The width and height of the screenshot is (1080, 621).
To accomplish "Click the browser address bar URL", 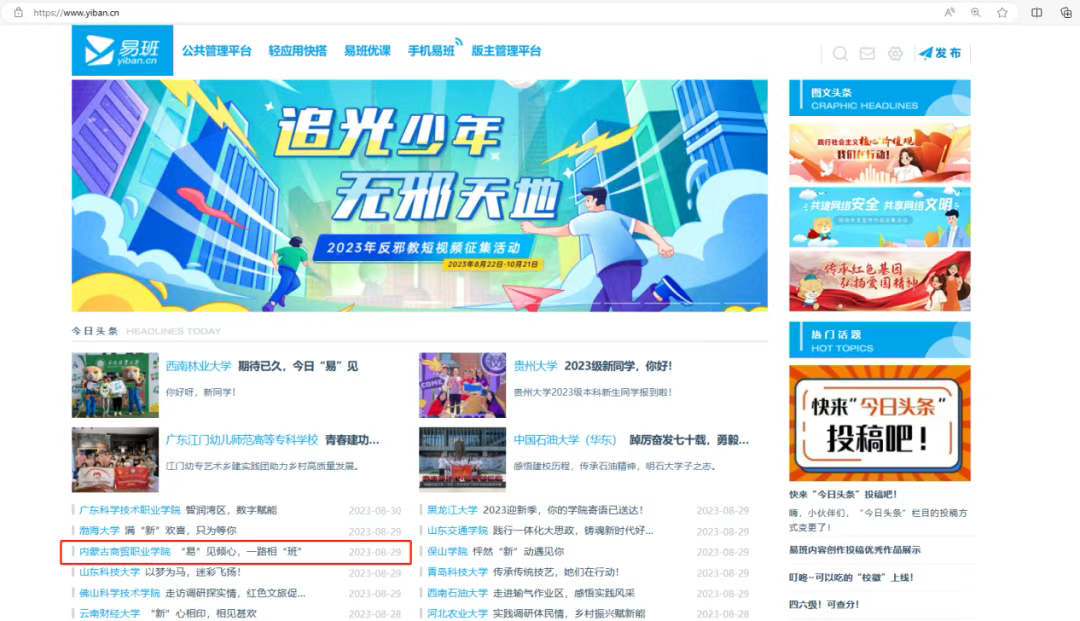I will tap(76, 12).
